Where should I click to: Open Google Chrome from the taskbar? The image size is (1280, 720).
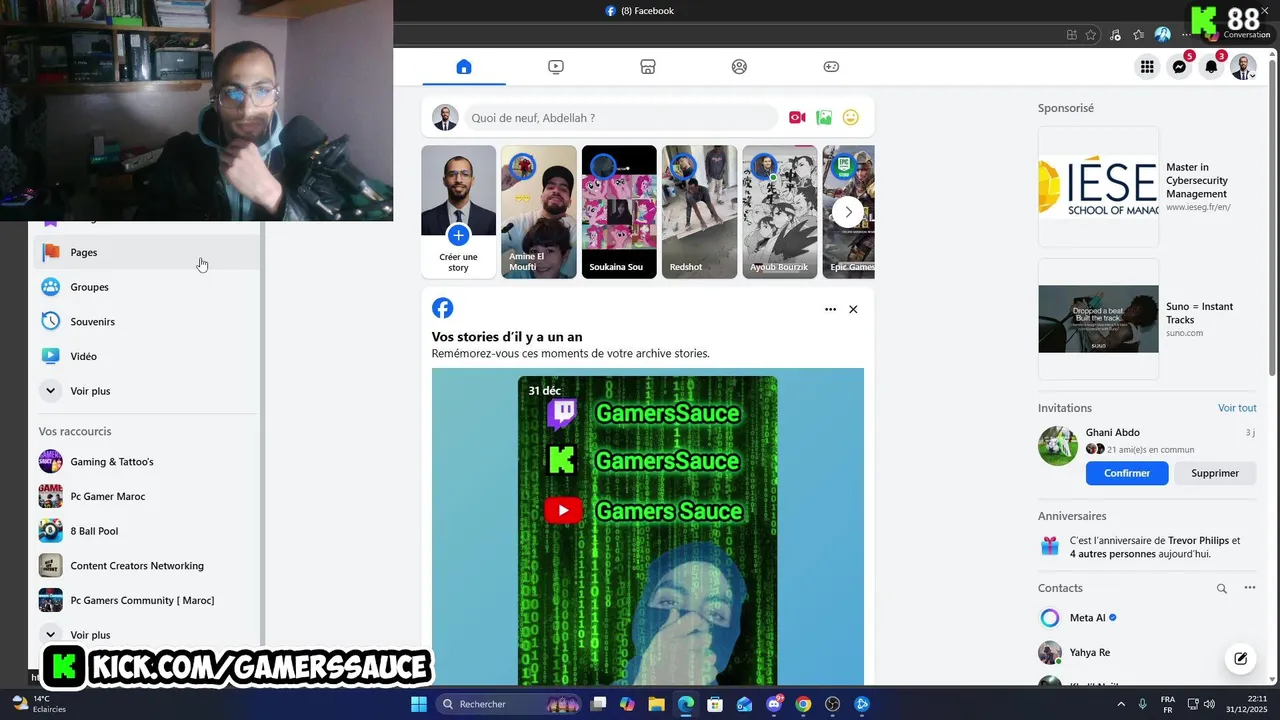[803, 704]
